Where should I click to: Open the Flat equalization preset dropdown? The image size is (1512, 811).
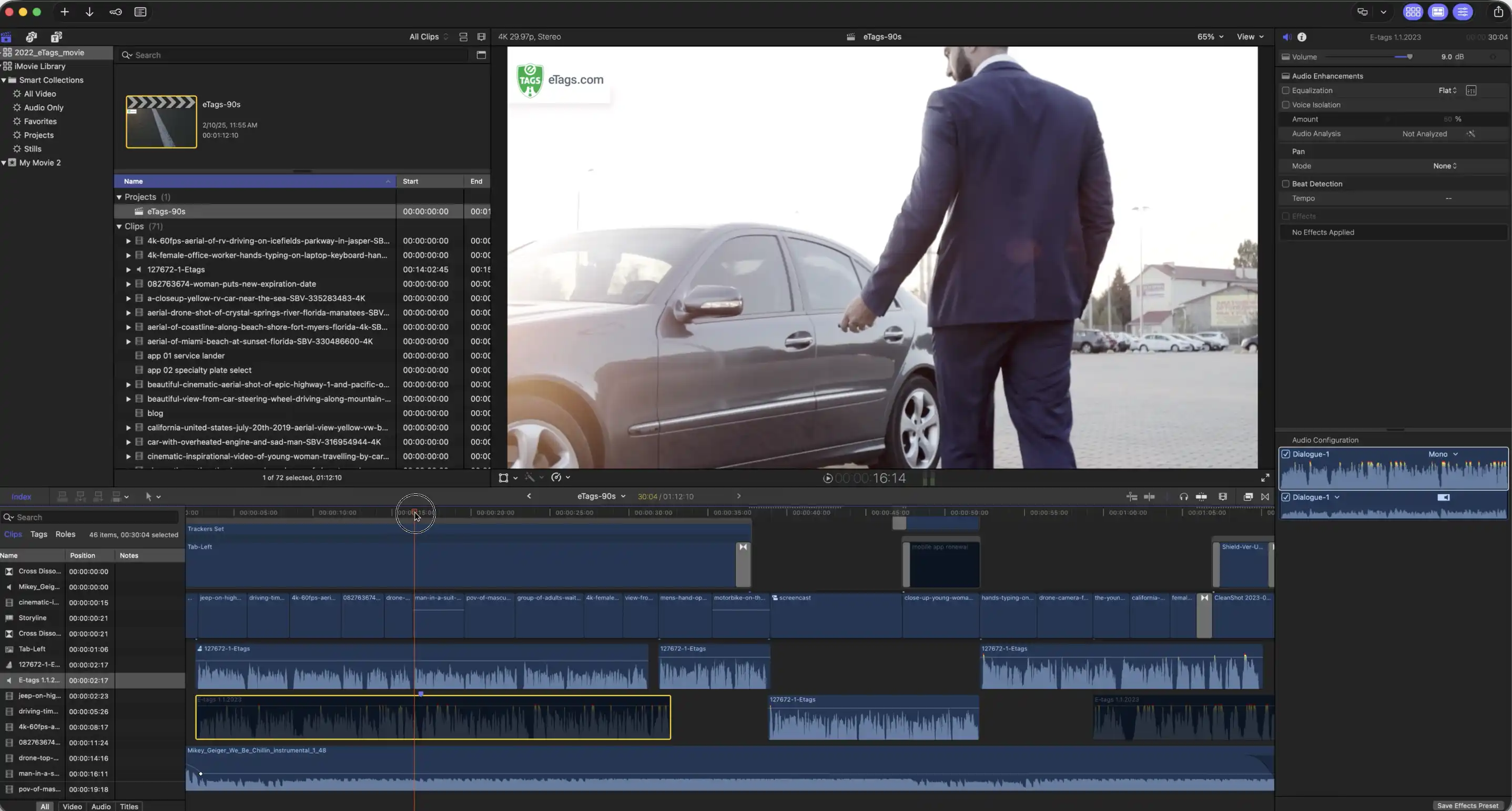1447,90
